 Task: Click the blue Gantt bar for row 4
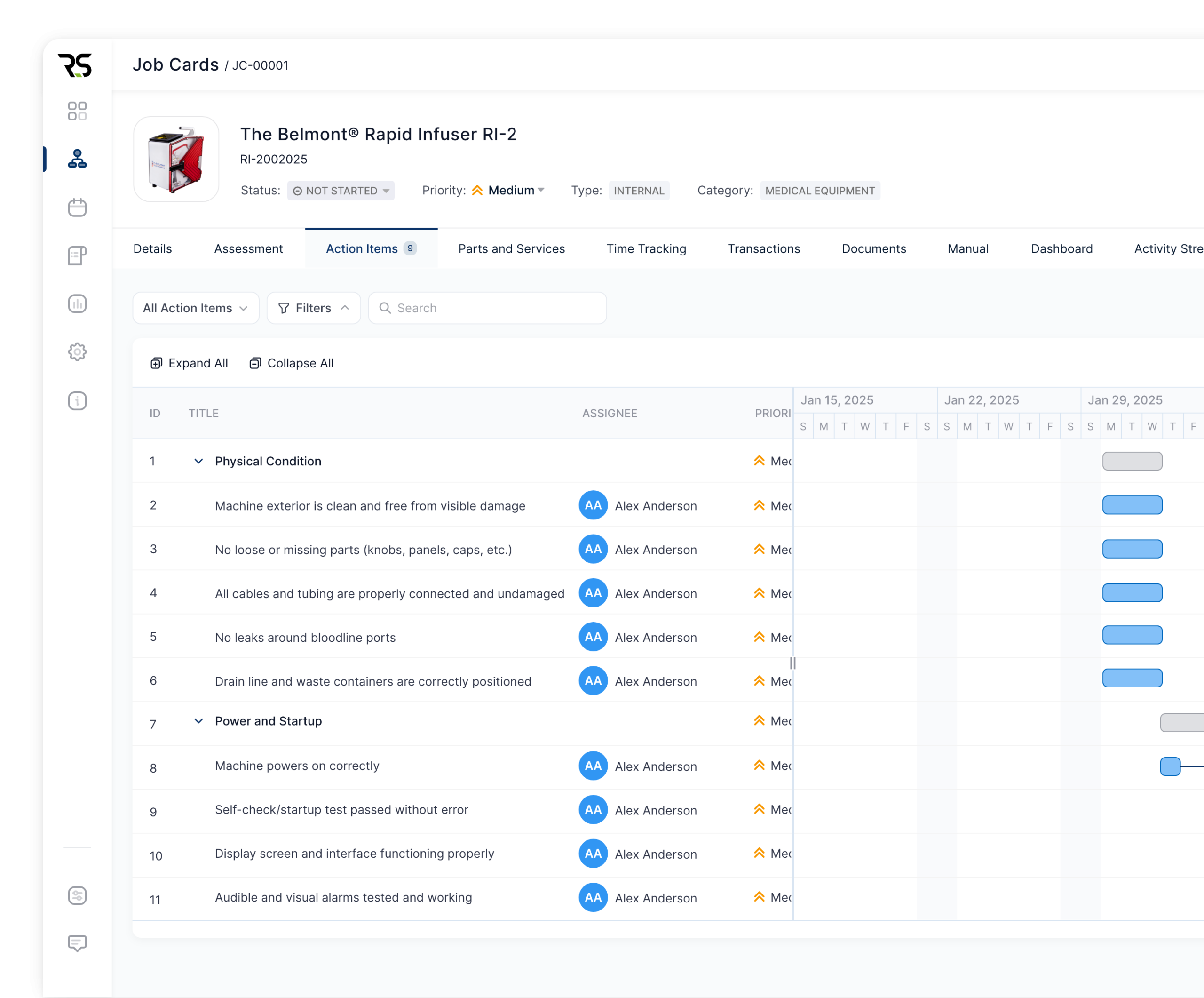tap(1132, 593)
